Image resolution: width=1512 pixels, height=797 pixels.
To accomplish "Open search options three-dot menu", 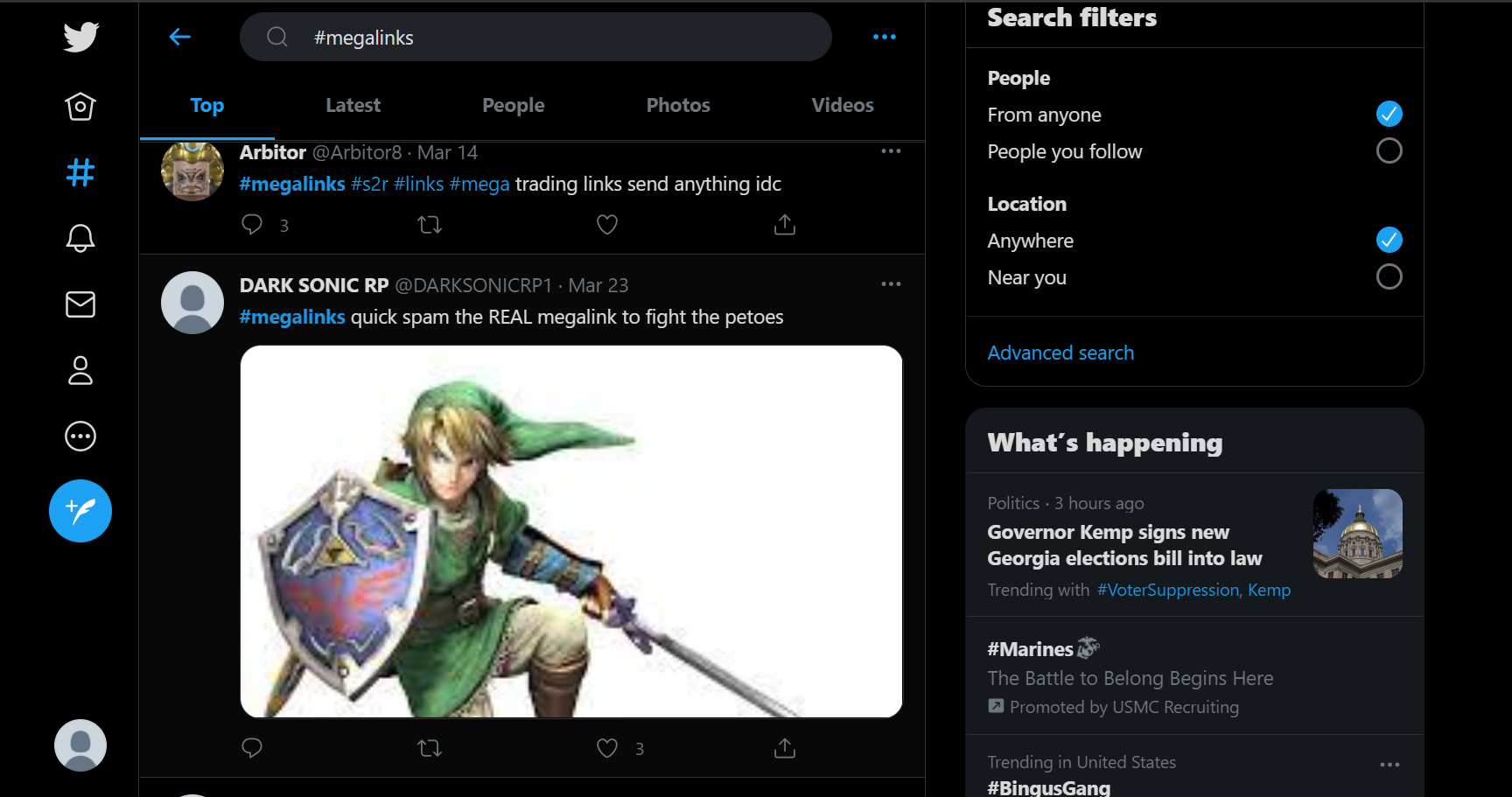I will pyautogui.click(x=885, y=37).
